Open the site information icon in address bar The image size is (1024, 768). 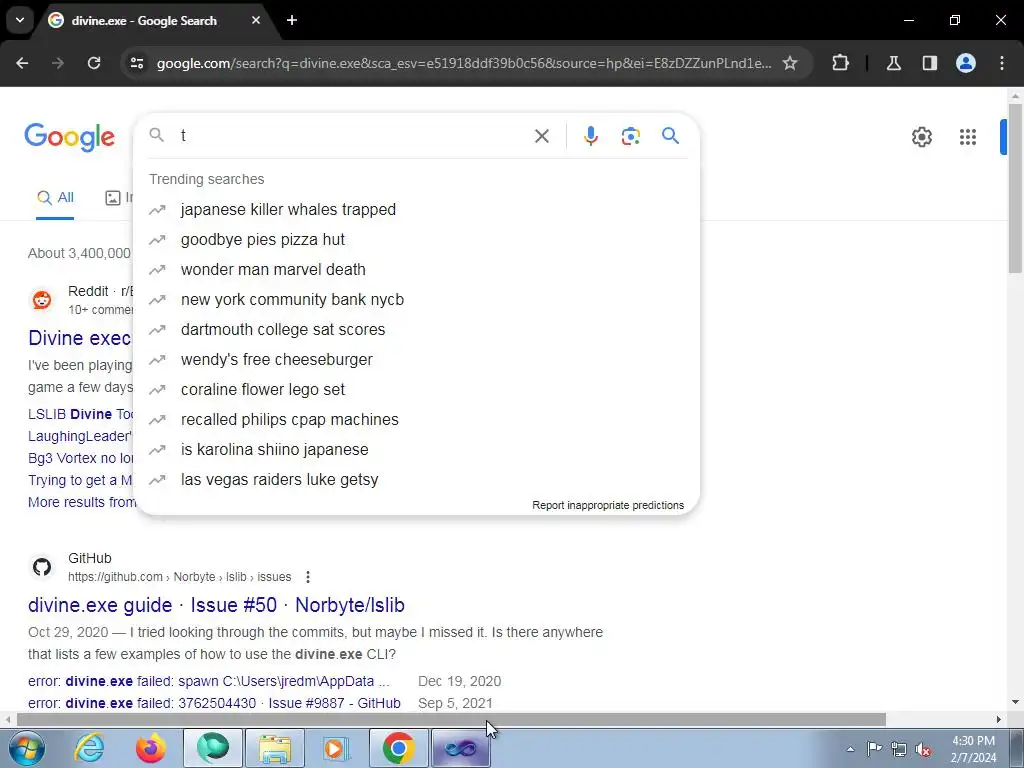tap(137, 63)
